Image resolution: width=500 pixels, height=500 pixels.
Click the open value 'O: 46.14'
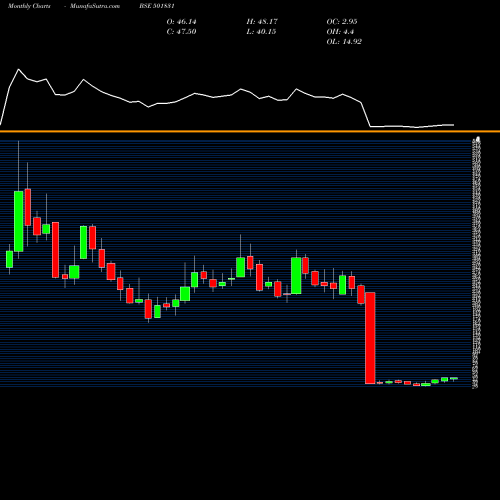point(181,22)
